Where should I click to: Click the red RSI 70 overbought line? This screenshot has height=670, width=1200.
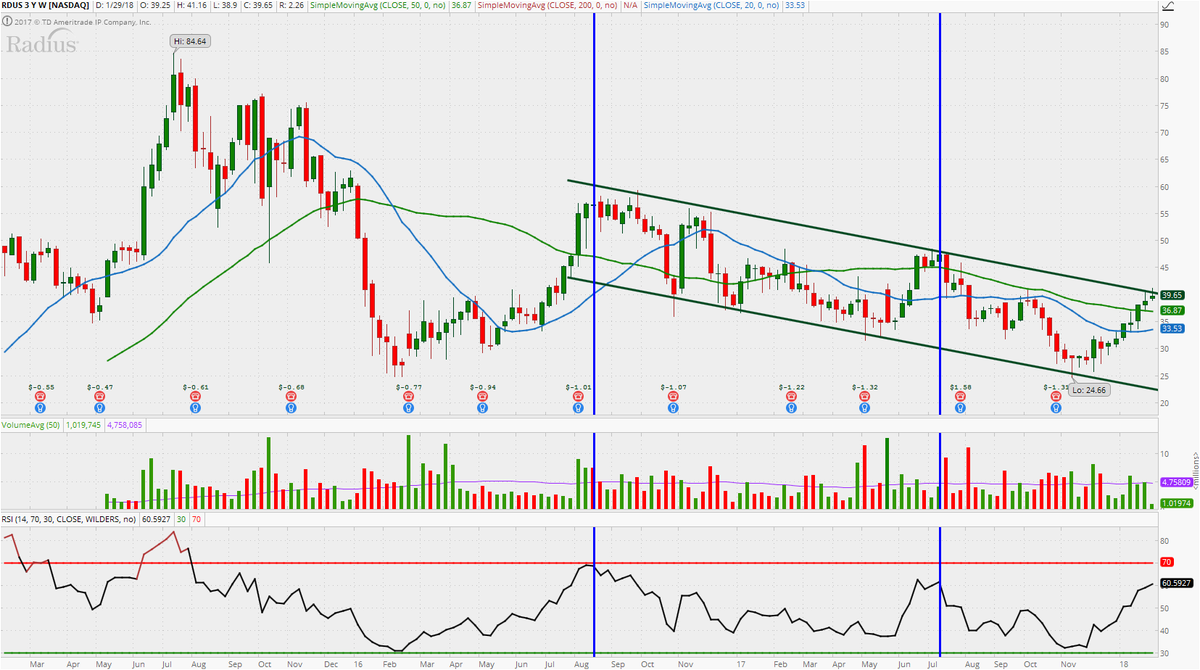coord(580,564)
